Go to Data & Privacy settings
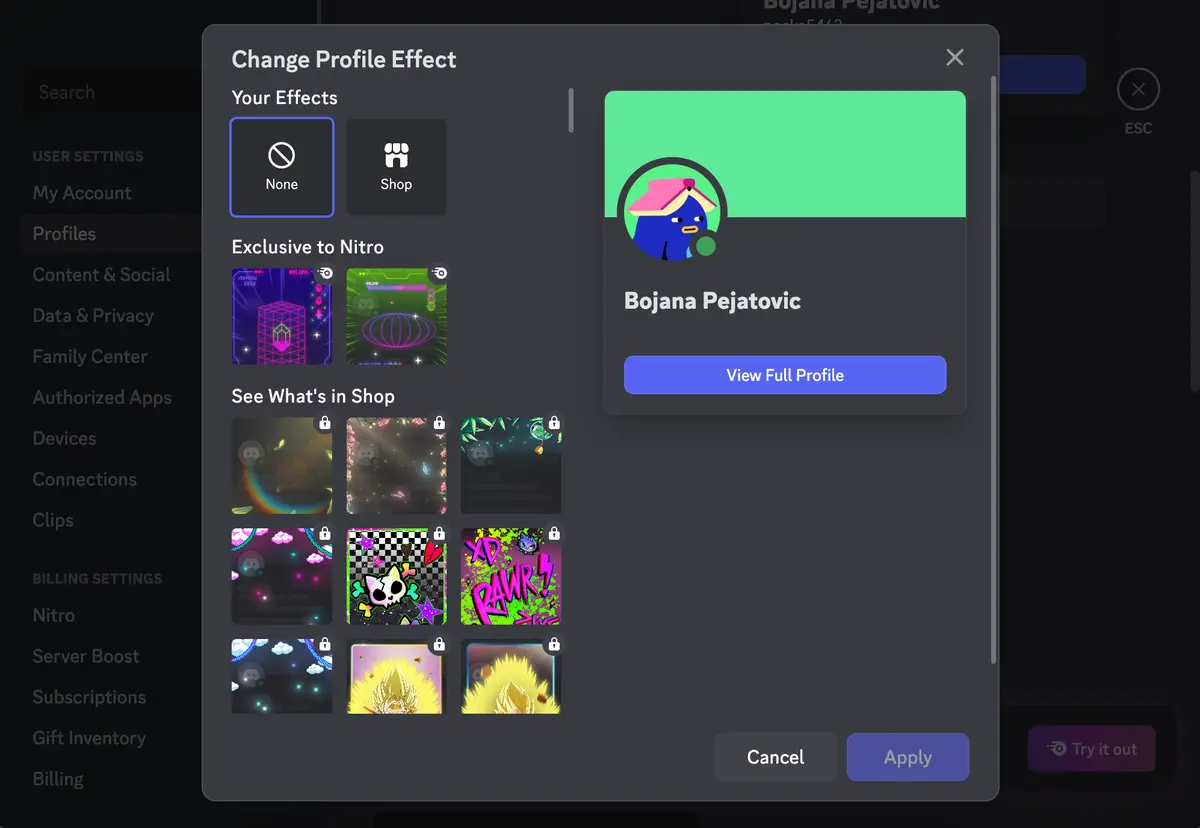The height and width of the screenshot is (828, 1200). point(92,315)
